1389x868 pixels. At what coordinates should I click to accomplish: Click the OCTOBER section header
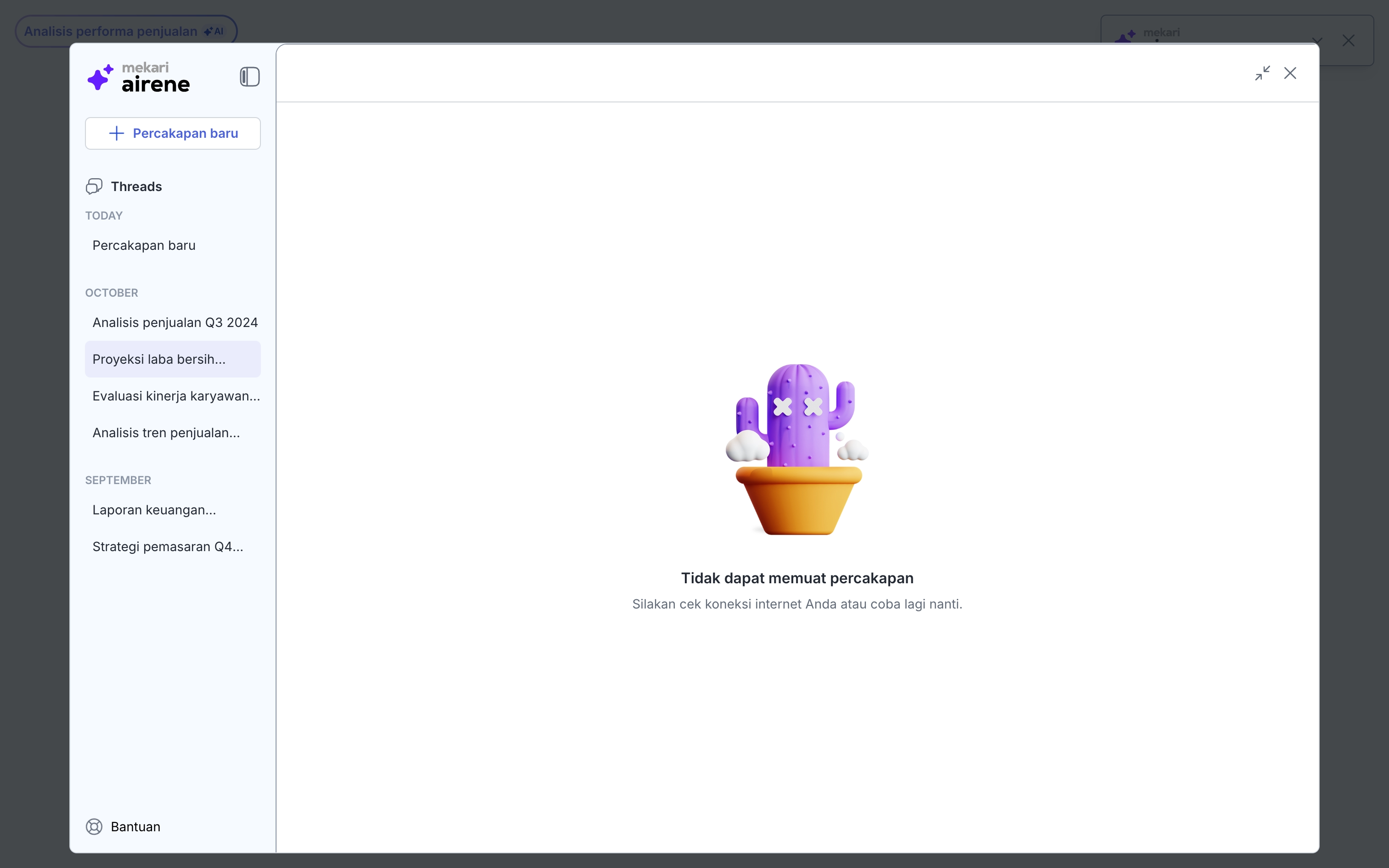click(x=112, y=293)
